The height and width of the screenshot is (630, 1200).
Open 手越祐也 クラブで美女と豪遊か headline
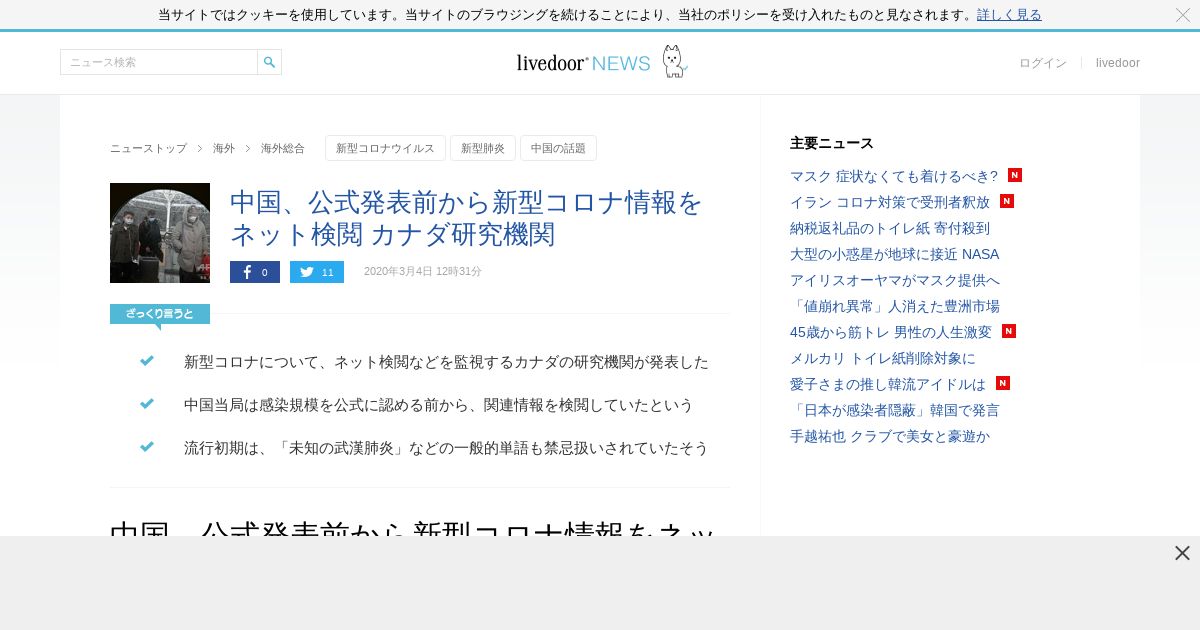(x=890, y=436)
